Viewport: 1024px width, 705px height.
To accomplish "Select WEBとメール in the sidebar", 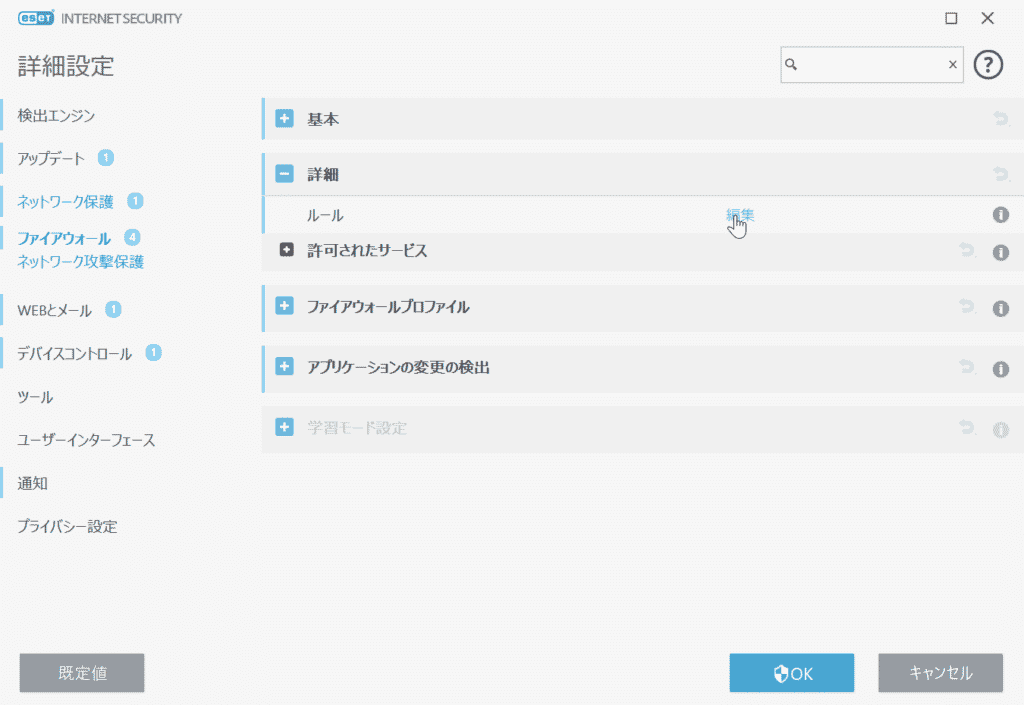I will (x=54, y=310).
